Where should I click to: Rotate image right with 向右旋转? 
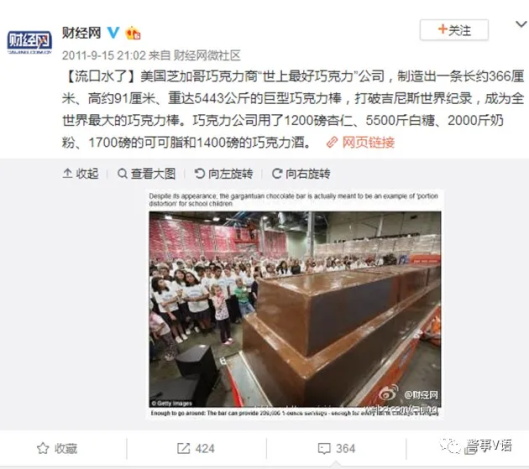coord(301,173)
